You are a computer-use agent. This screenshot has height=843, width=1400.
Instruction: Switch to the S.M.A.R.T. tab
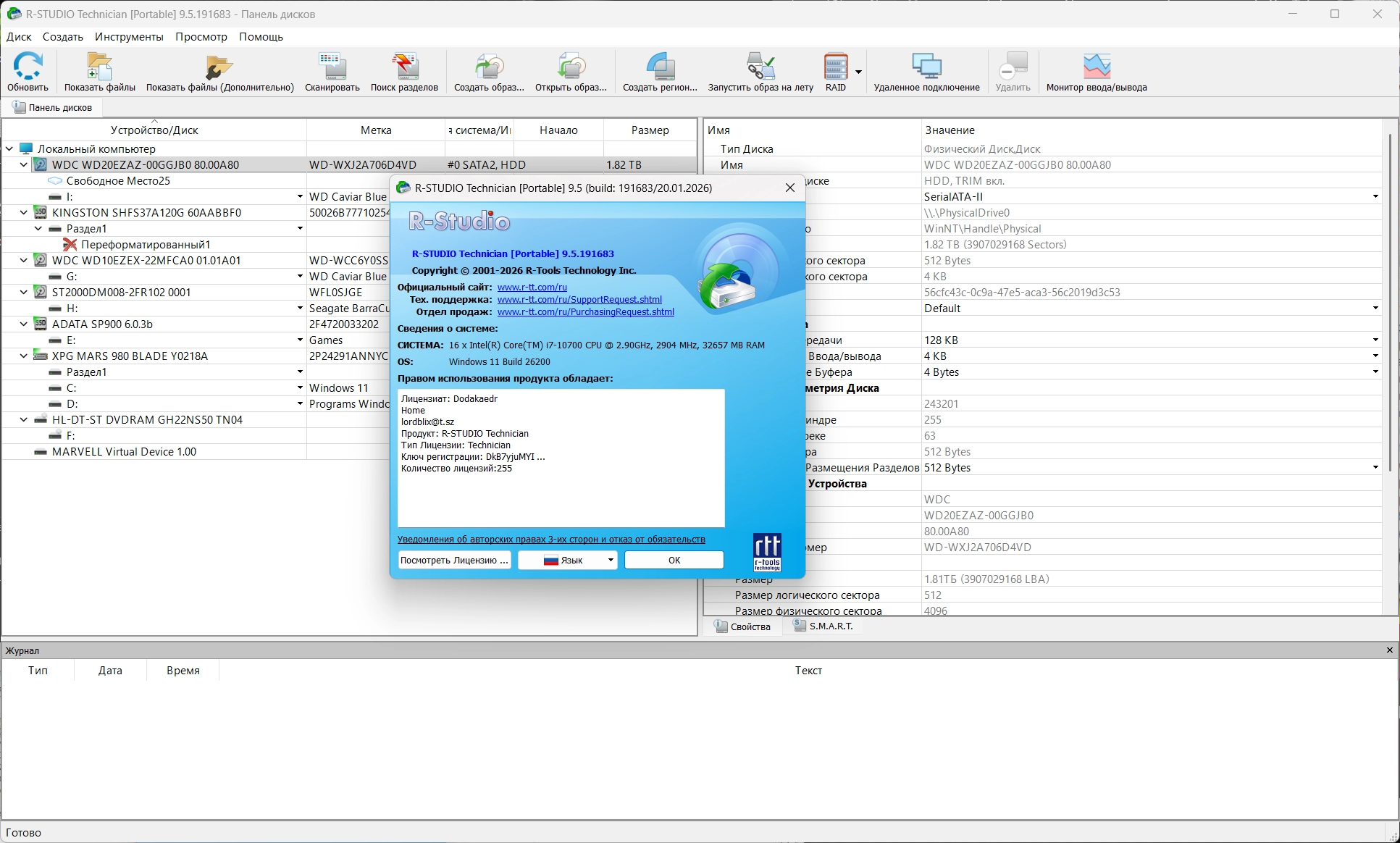coord(823,626)
